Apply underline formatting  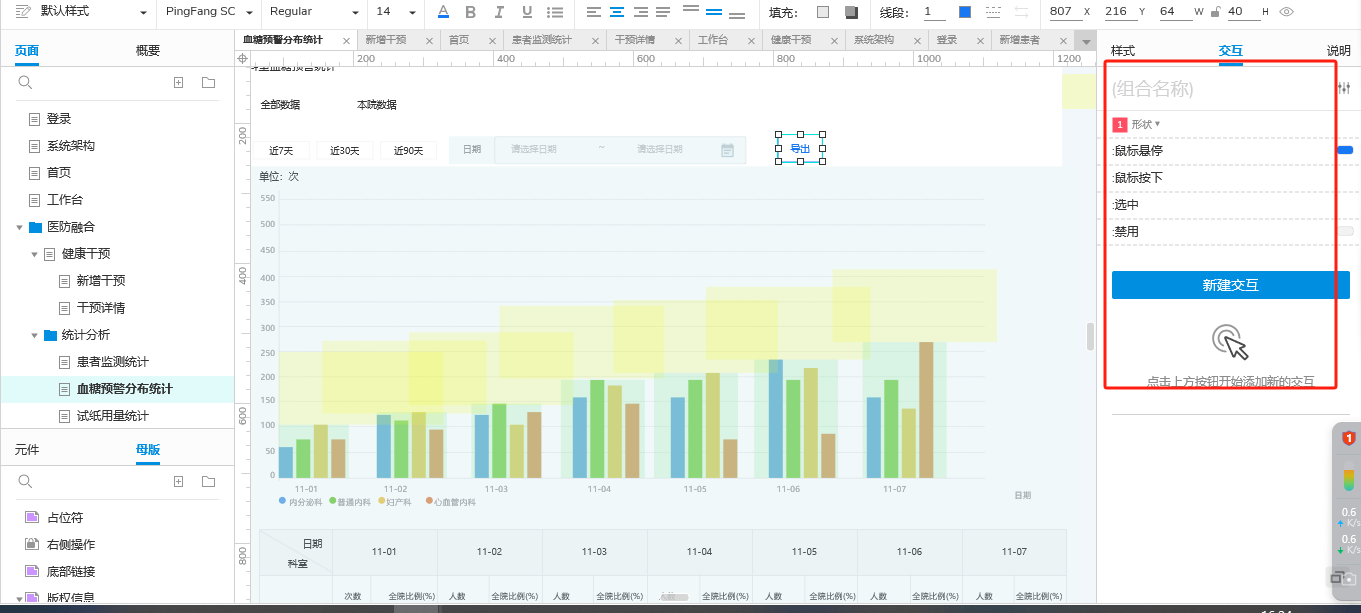[527, 12]
